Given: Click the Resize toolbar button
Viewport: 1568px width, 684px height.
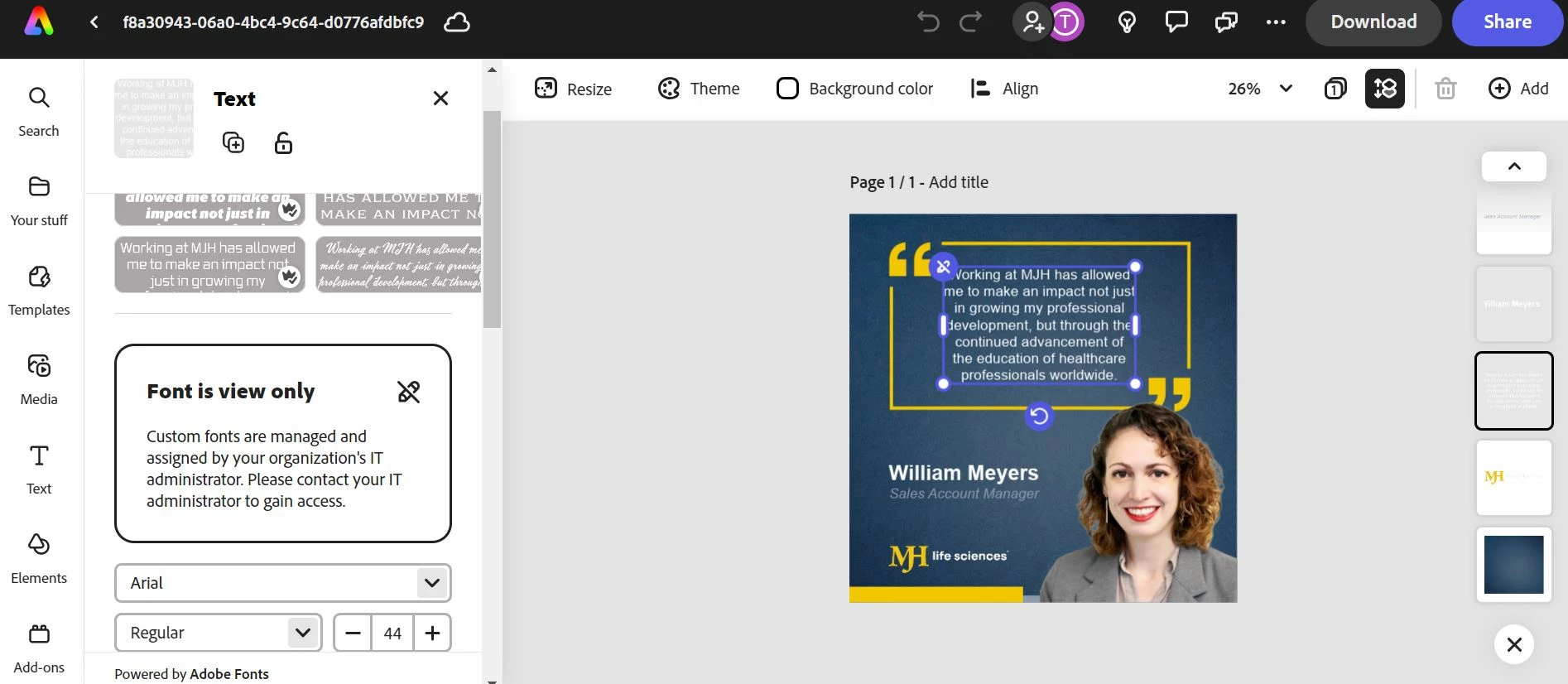Looking at the screenshot, I should click(x=573, y=89).
